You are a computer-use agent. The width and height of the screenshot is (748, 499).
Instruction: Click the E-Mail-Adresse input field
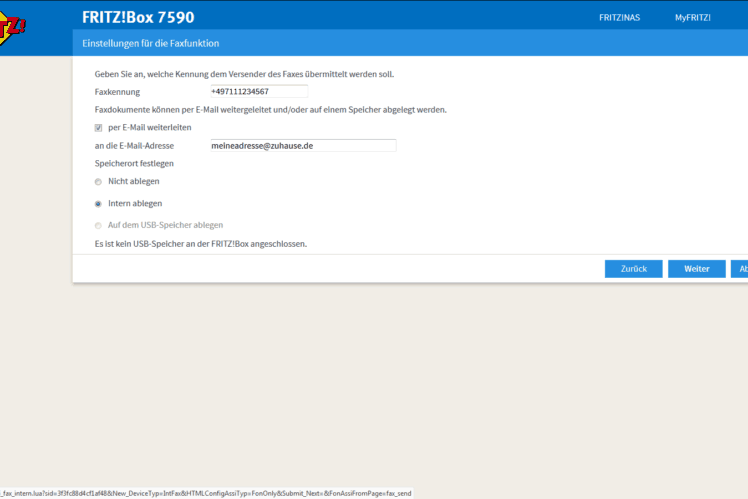[x=303, y=146]
